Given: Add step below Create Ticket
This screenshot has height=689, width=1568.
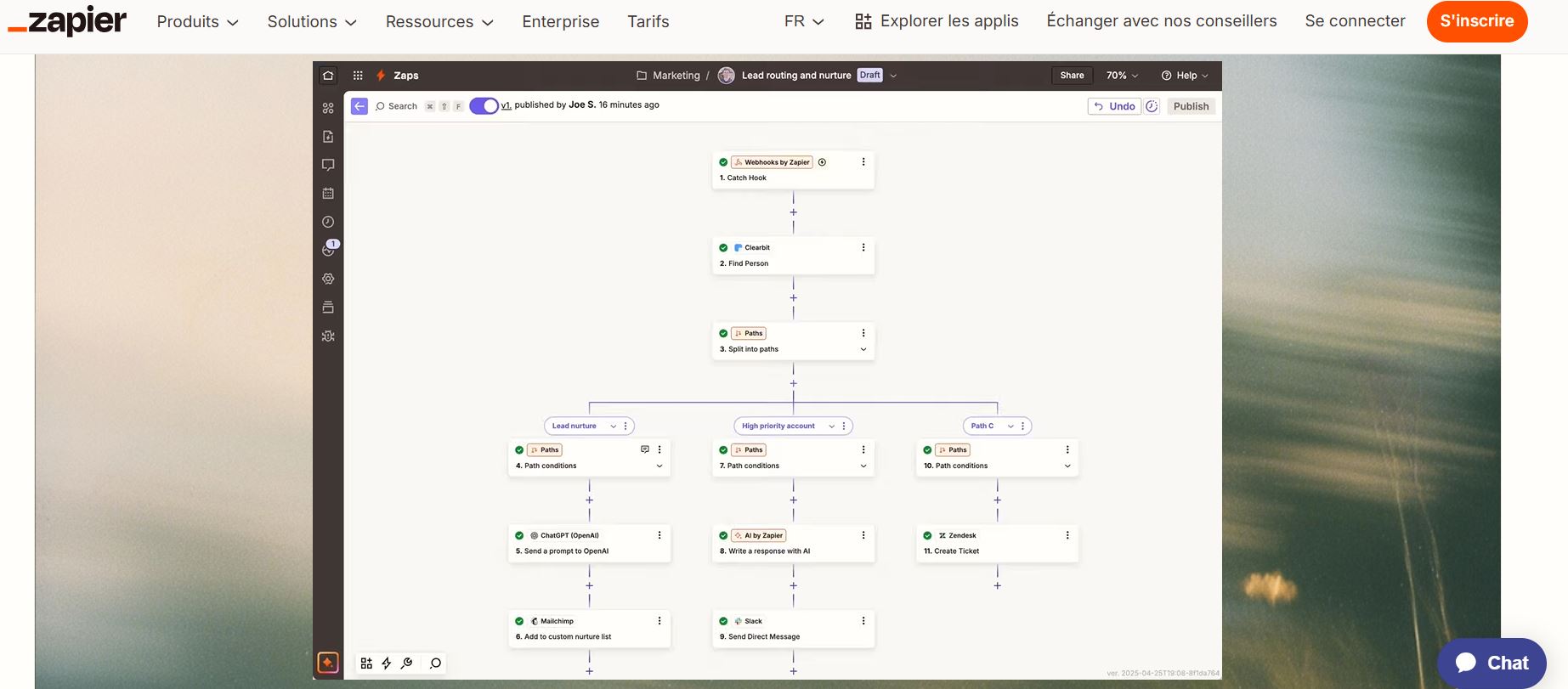Looking at the screenshot, I should click(x=998, y=585).
